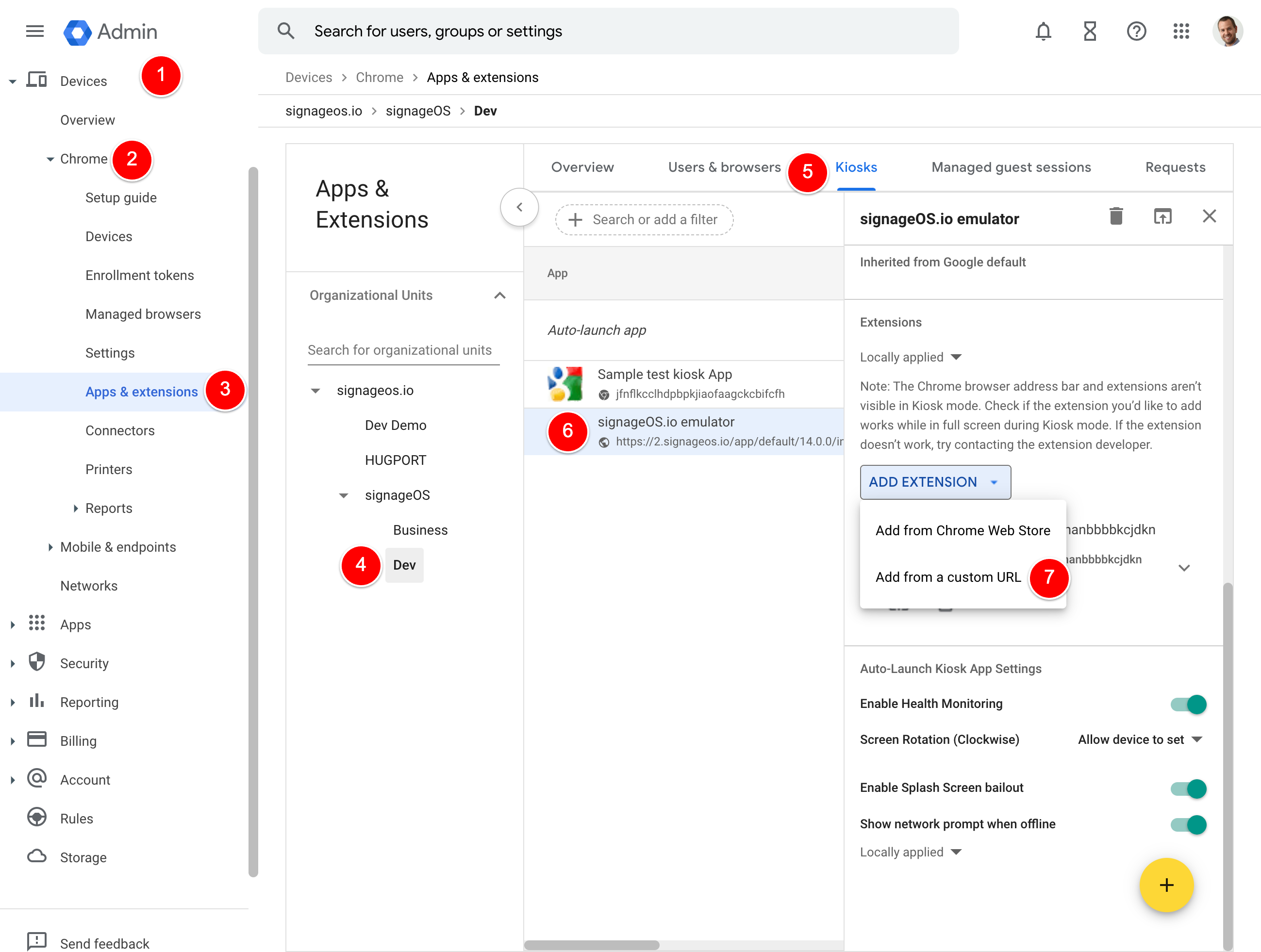Select the Dev organizational unit
The image size is (1261, 952).
tap(404, 565)
